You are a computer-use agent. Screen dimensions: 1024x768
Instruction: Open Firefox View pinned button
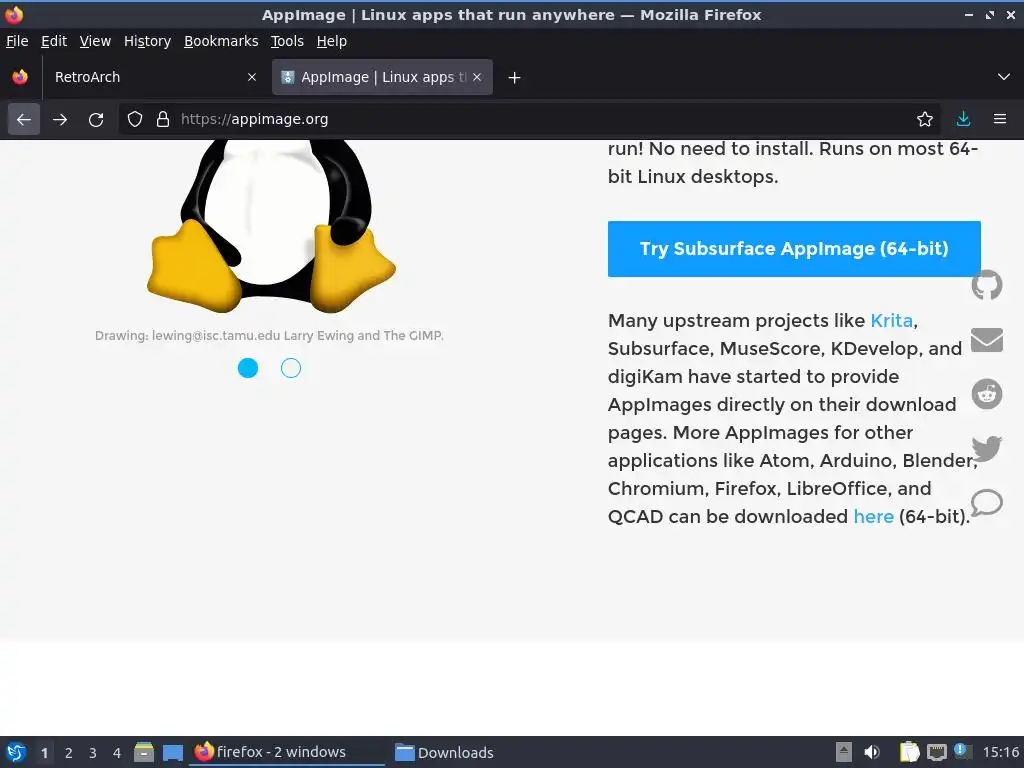20,77
